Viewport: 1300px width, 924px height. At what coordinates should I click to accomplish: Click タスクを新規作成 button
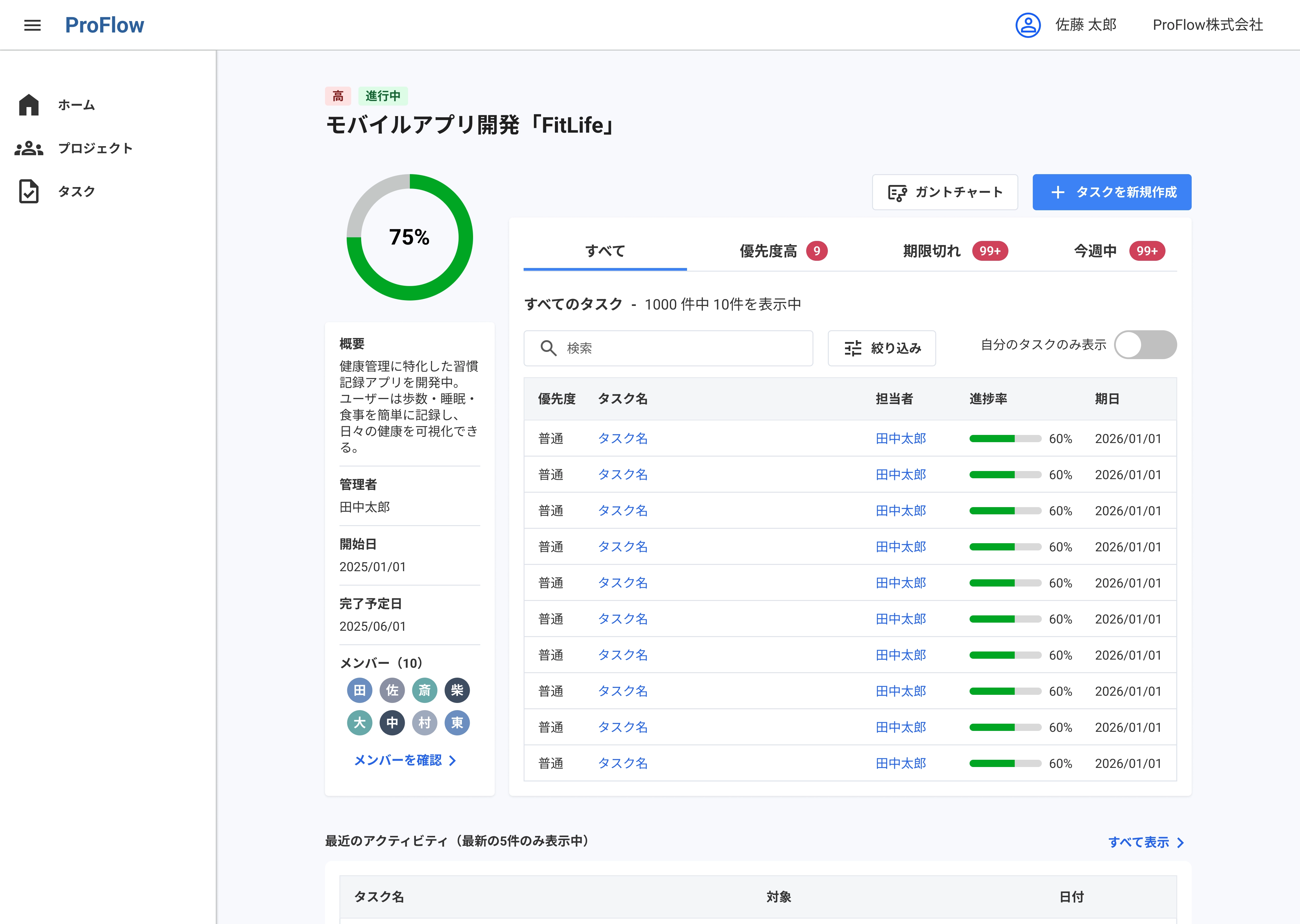pos(1112,192)
